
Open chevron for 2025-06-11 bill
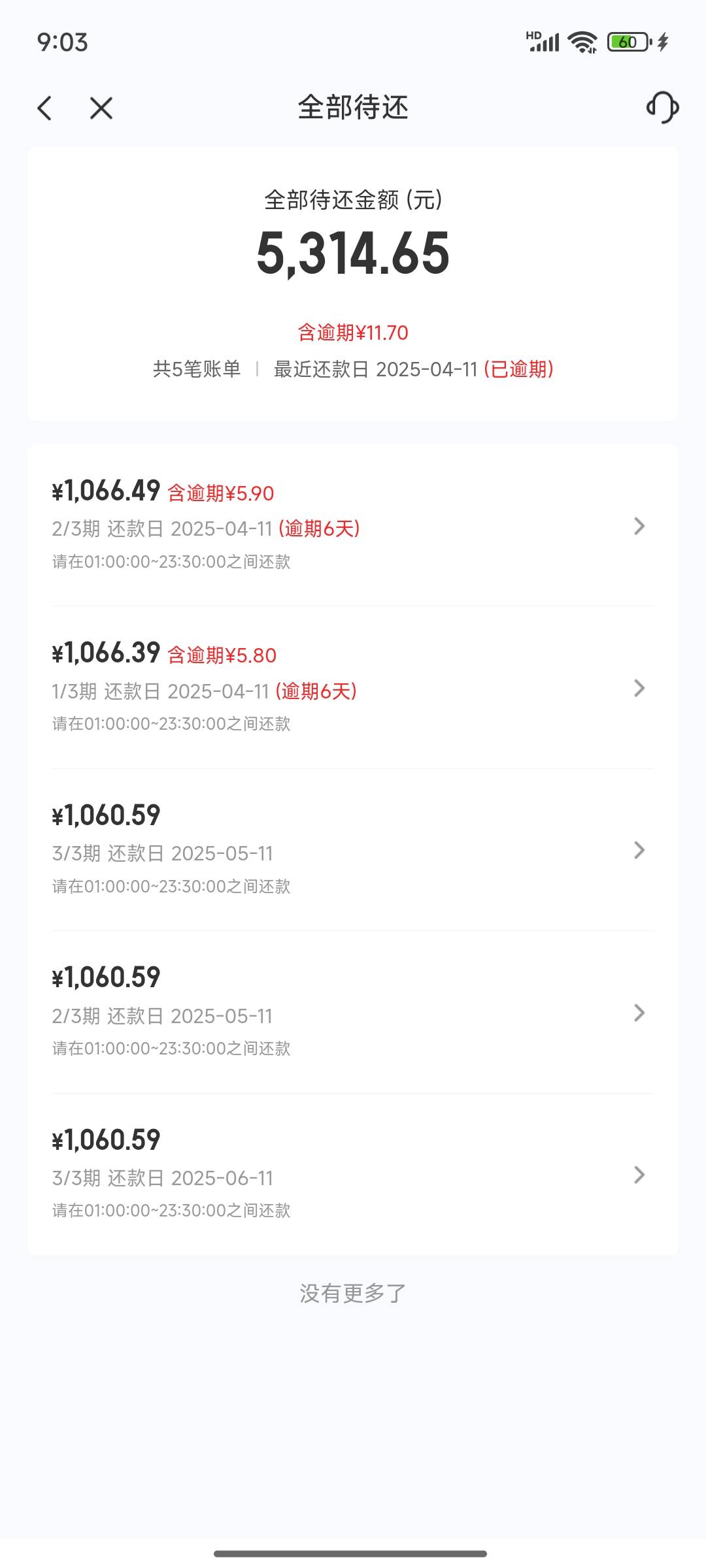click(x=639, y=1175)
